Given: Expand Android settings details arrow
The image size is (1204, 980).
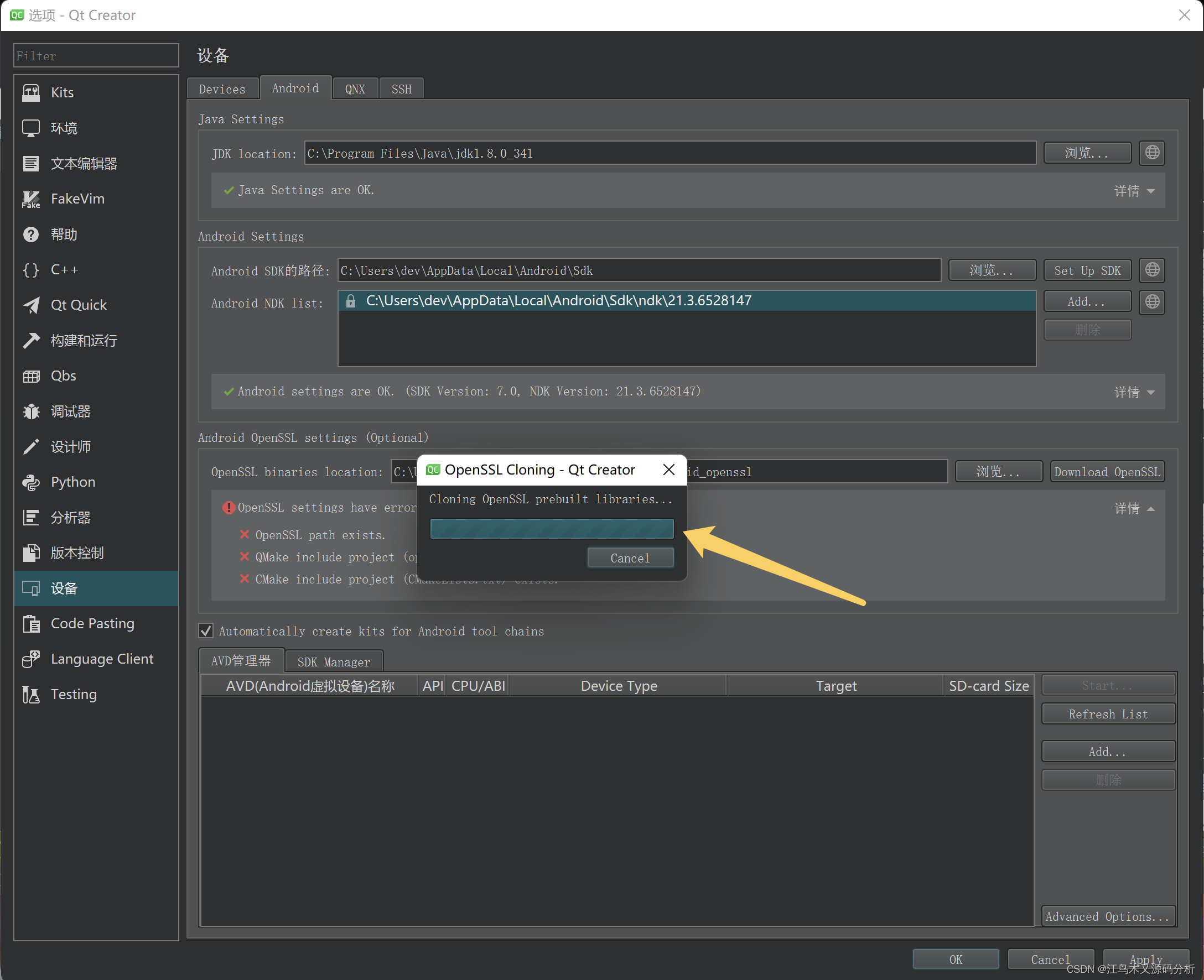Looking at the screenshot, I should coord(1150,392).
